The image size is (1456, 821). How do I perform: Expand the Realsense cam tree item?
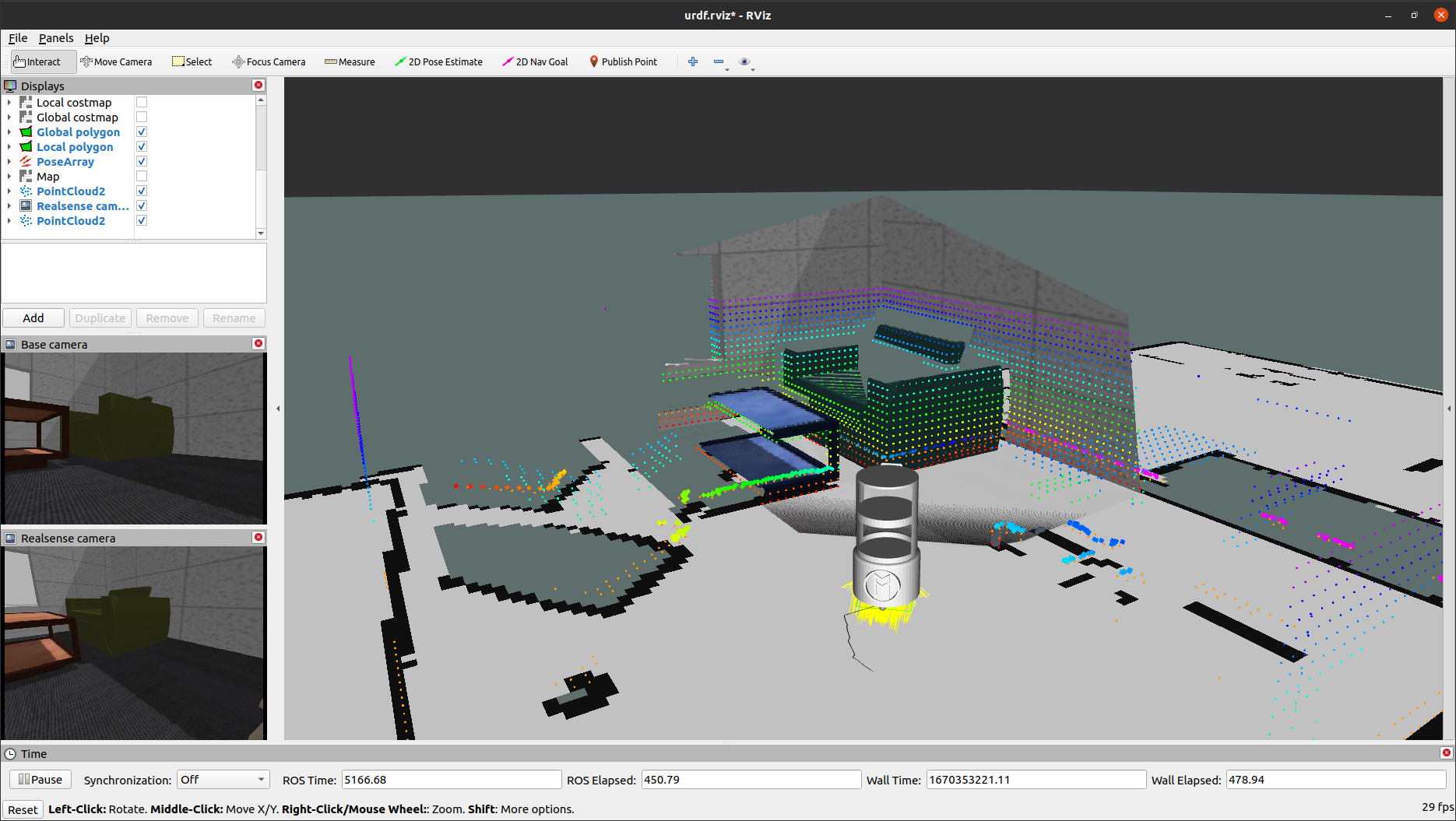pyautogui.click(x=9, y=205)
